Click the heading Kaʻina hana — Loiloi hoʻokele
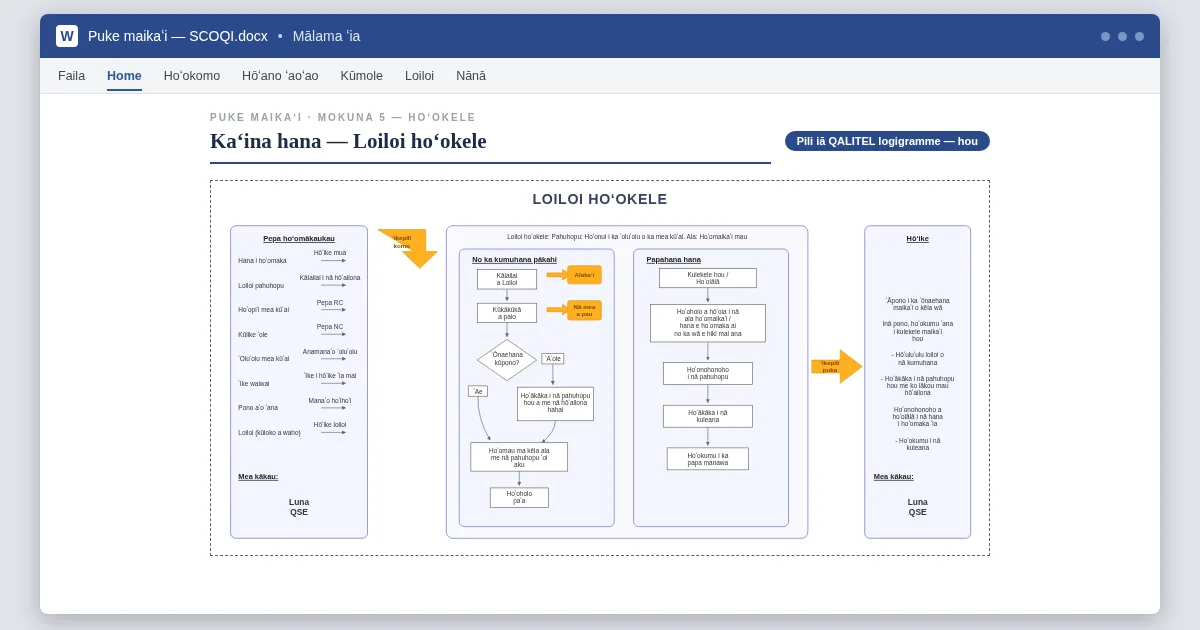The image size is (1200, 630). click(348, 141)
